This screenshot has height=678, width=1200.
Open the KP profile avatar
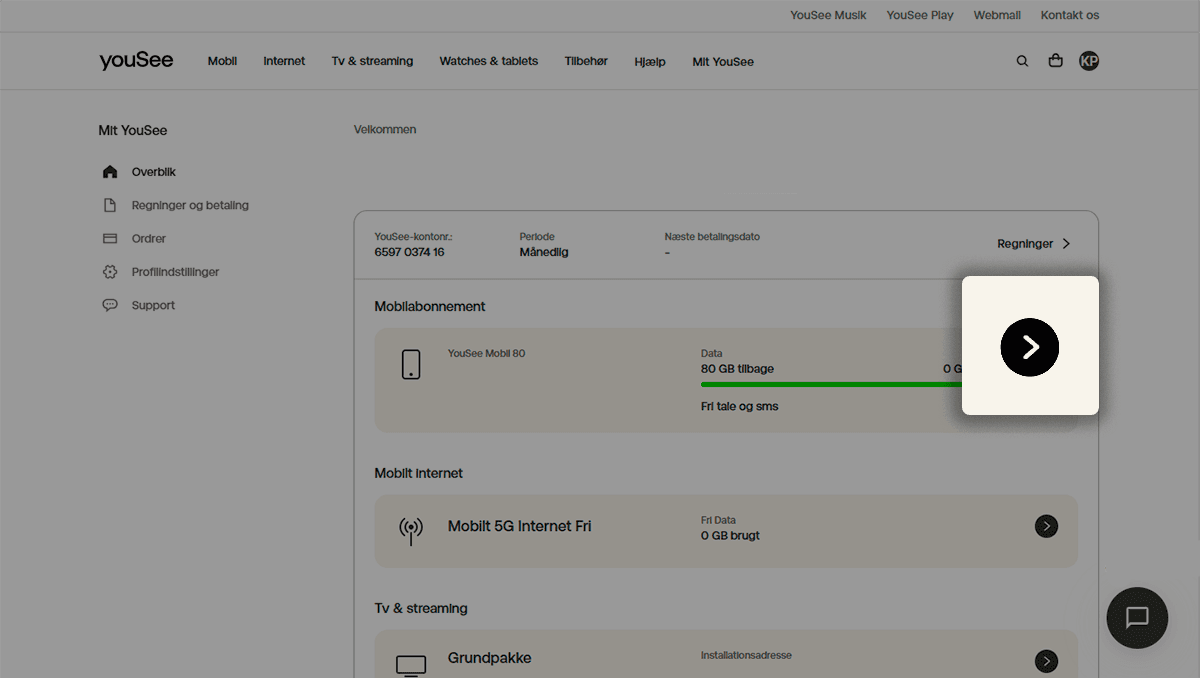(x=1089, y=61)
